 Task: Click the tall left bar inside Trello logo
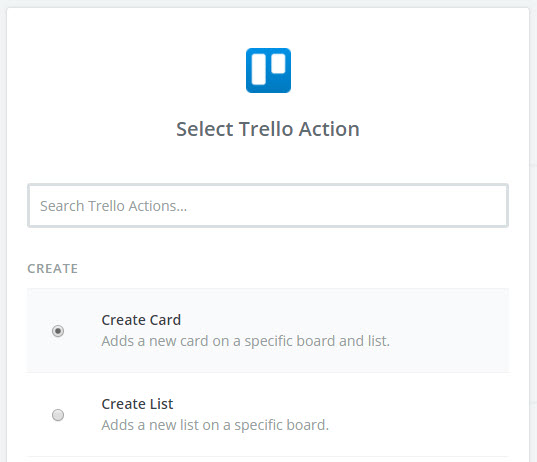coord(259,69)
